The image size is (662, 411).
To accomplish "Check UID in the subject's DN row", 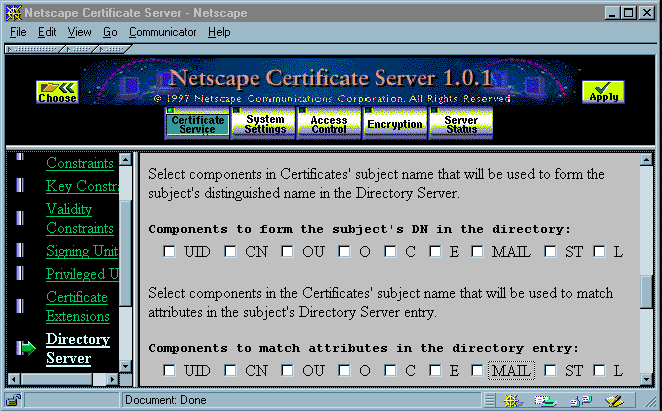I will 169,251.
